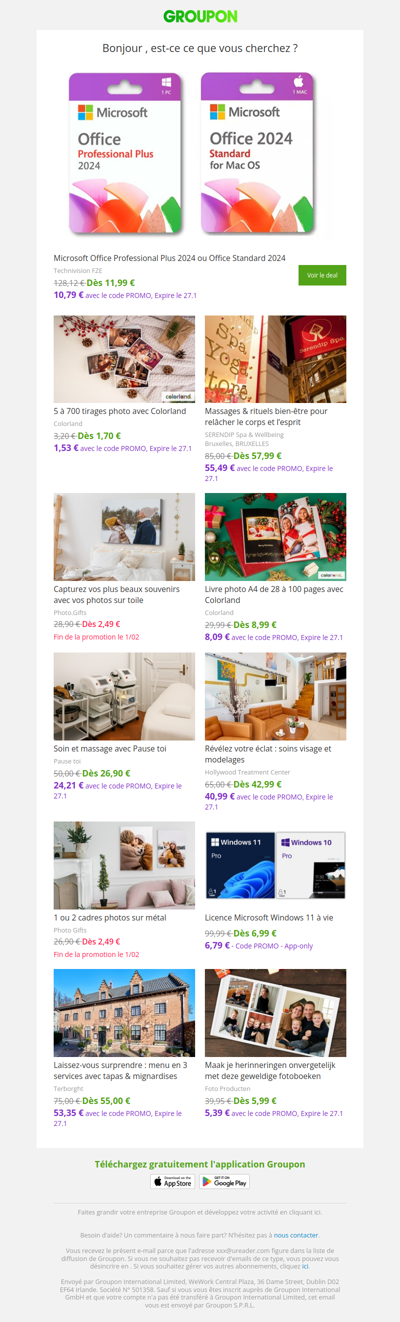Open the Colorland photo prints deal image
The width and height of the screenshot is (400, 1322).
[124, 359]
